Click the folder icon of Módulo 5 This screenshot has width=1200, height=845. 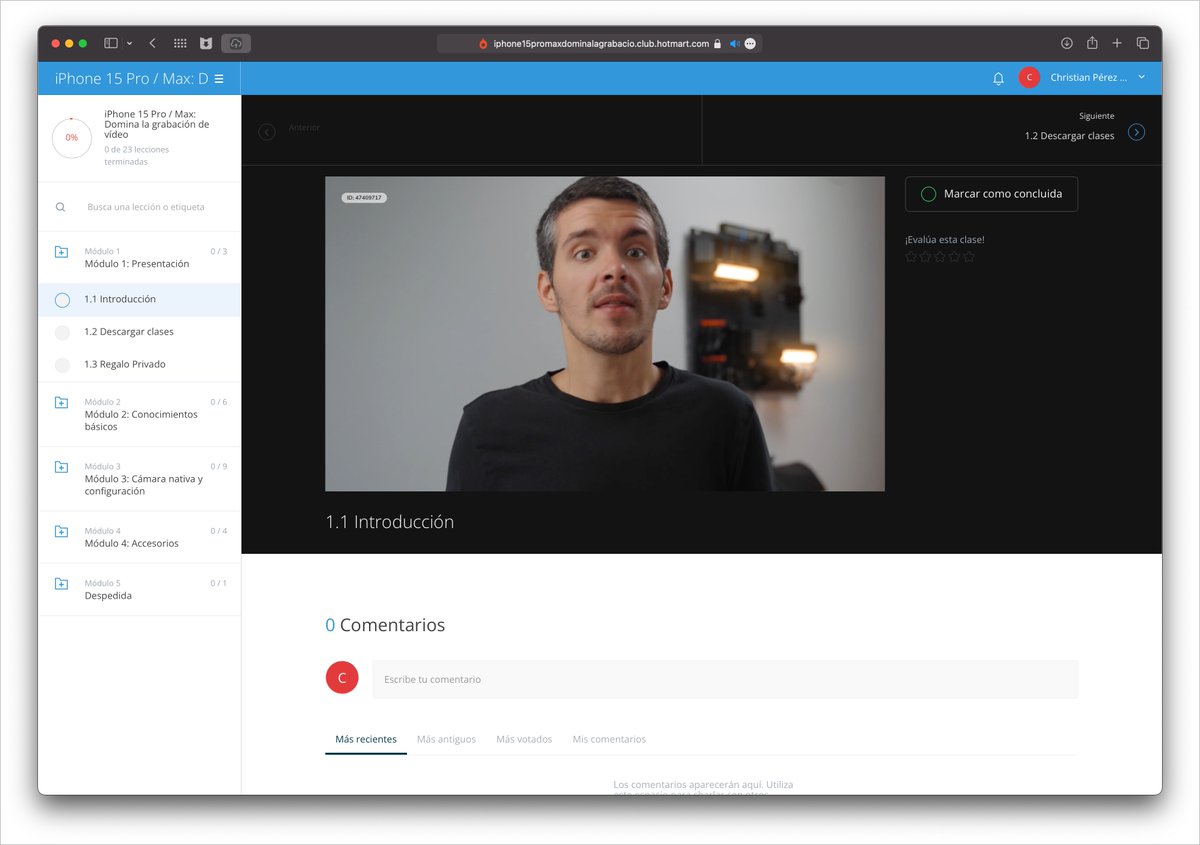coord(61,584)
